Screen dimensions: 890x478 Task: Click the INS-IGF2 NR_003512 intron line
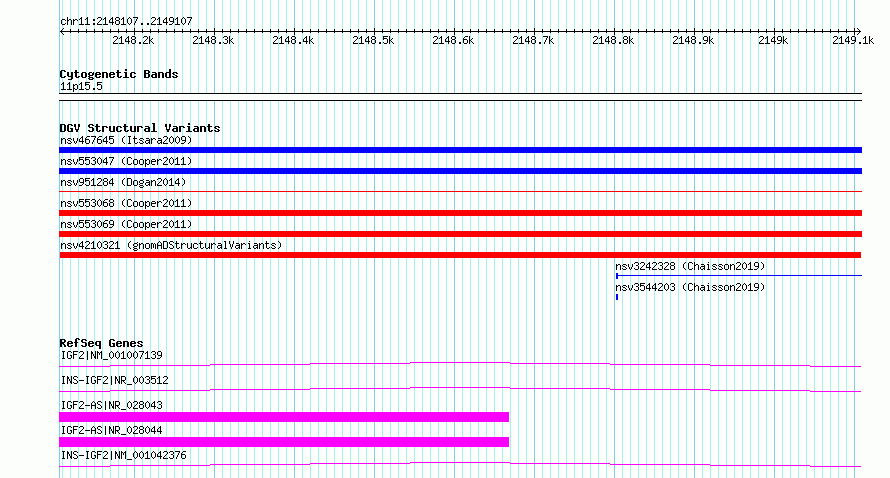(460, 389)
